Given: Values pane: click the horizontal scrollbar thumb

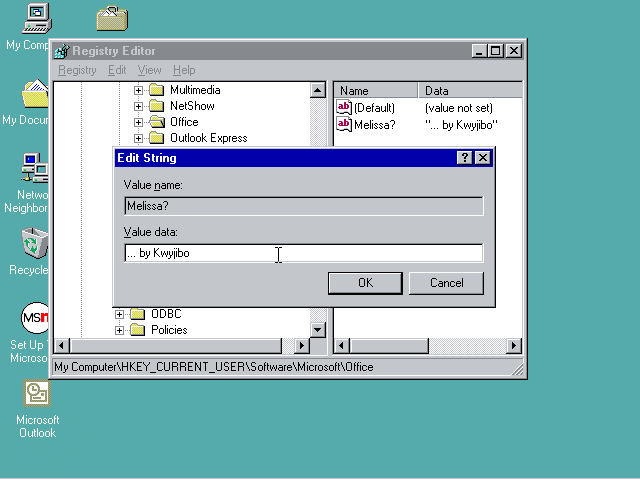Looking at the screenshot, I should (389, 346).
